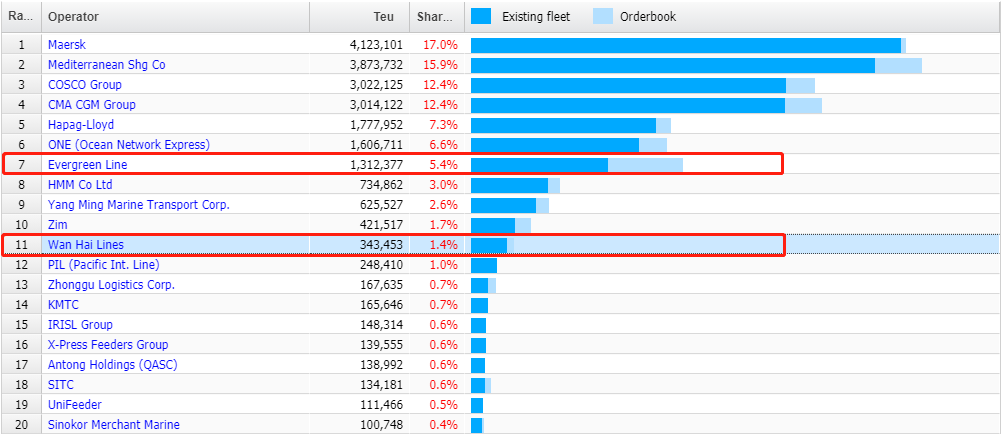Click ONE (Ocean Network Express) link
This screenshot has width=1001, height=434.
128,145
